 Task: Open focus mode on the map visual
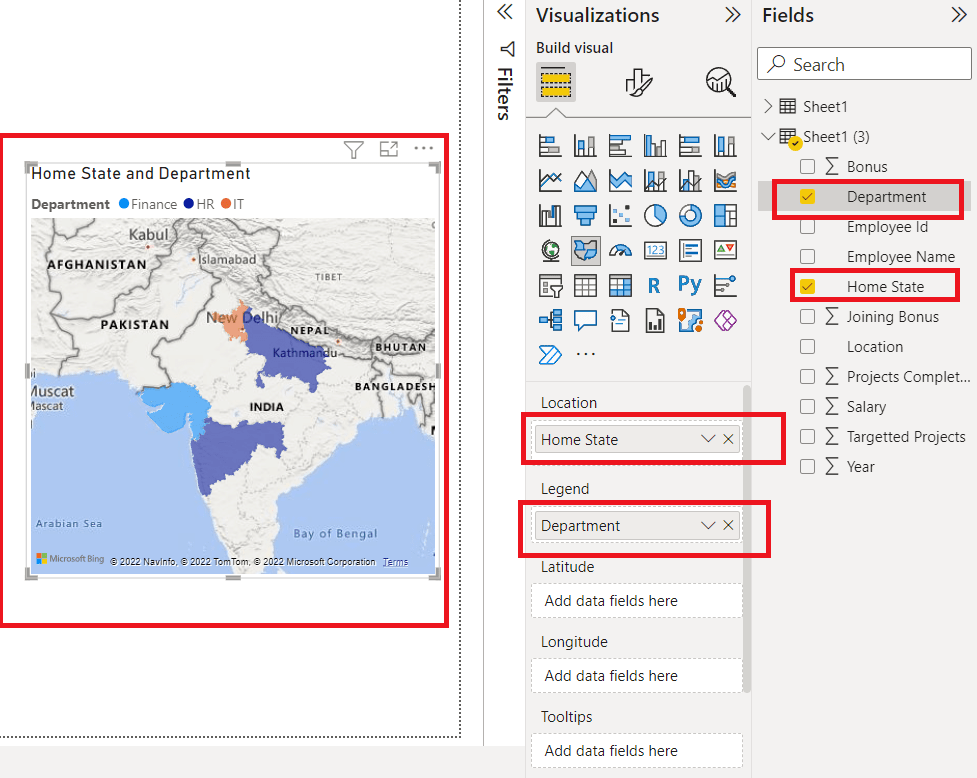[389, 148]
